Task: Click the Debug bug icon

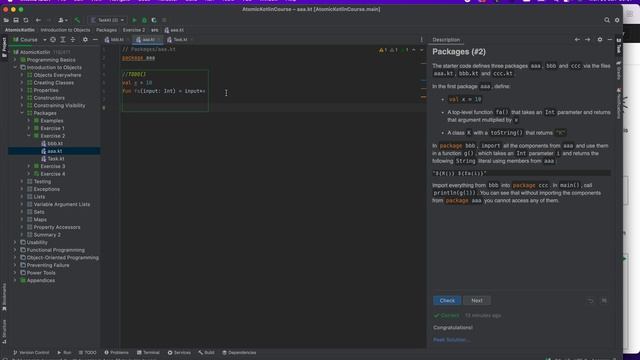Action: [144, 20]
